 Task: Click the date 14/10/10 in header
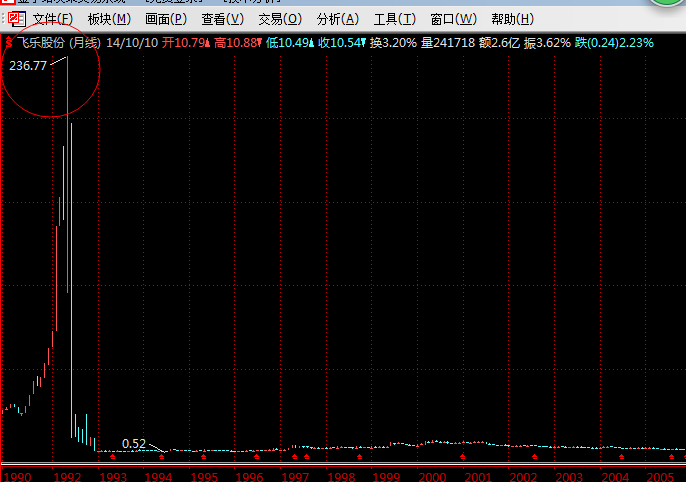[x=132, y=43]
